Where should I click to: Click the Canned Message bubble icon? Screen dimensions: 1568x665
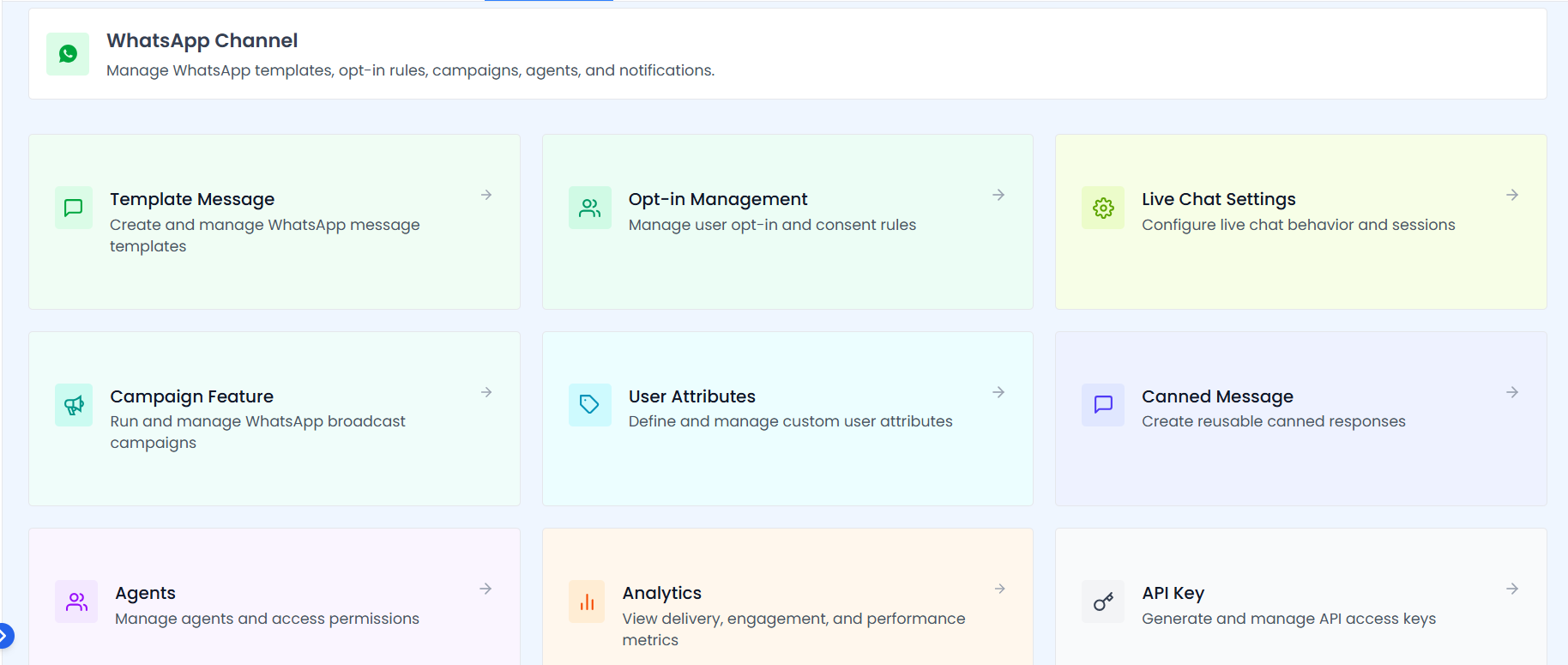(1103, 405)
